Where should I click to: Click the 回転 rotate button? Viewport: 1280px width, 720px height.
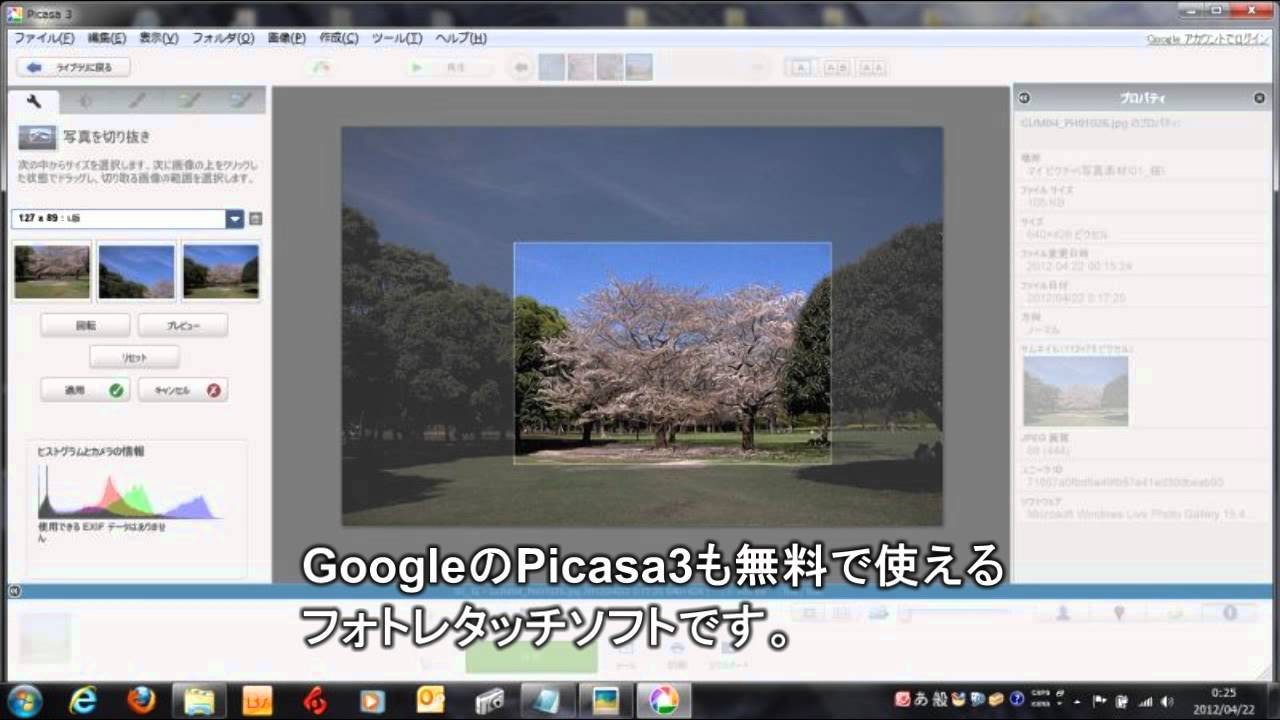click(x=85, y=325)
